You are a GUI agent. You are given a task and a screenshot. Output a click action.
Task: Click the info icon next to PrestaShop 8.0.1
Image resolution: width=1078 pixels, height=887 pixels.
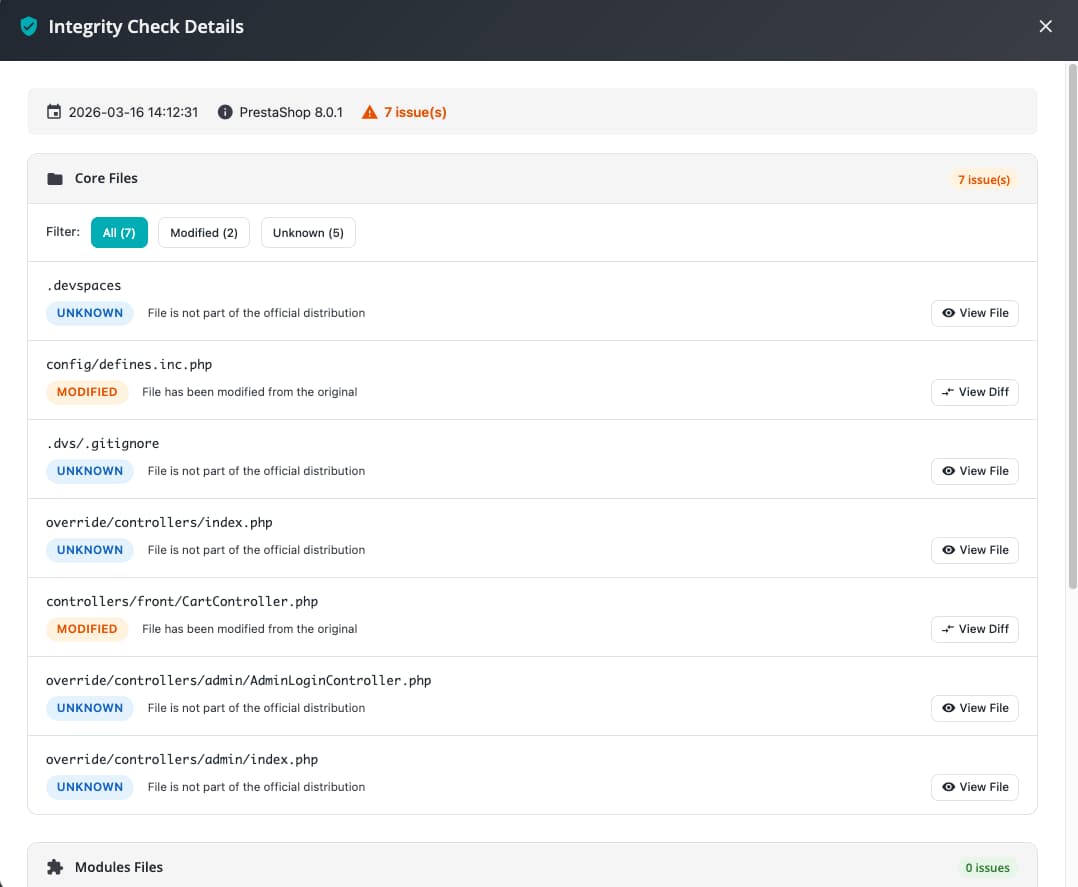225,112
